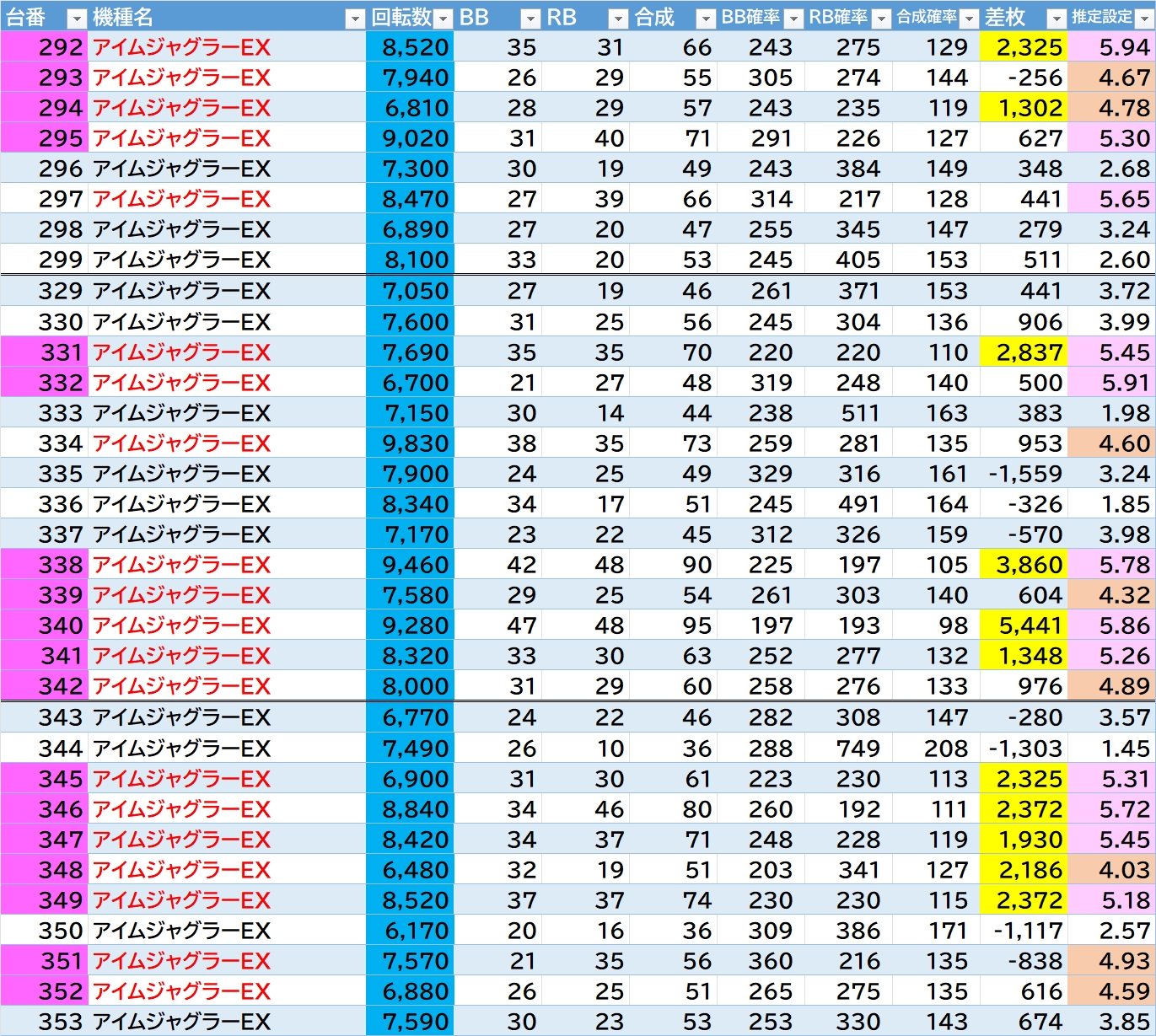The width and height of the screenshot is (1156, 1036).
Task: Click the RB value 14 in row 333
Action: pyautogui.click(x=585, y=413)
